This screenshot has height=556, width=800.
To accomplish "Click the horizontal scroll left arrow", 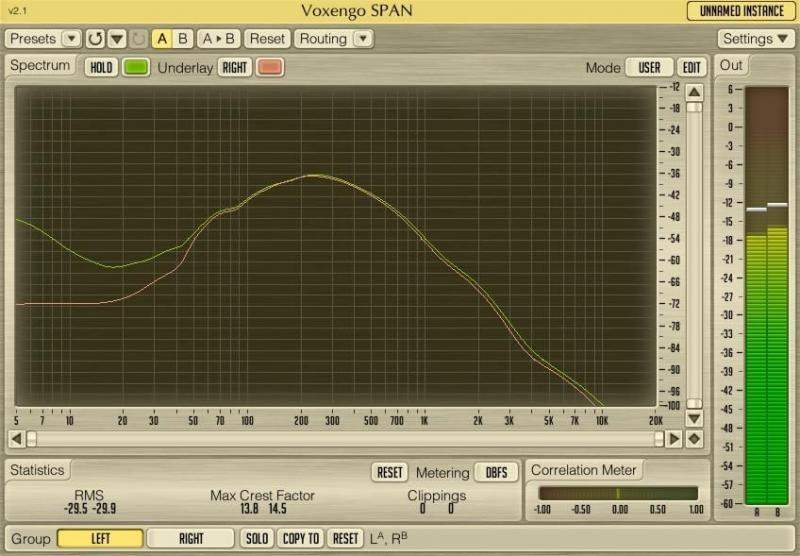I will (x=16, y=439).
